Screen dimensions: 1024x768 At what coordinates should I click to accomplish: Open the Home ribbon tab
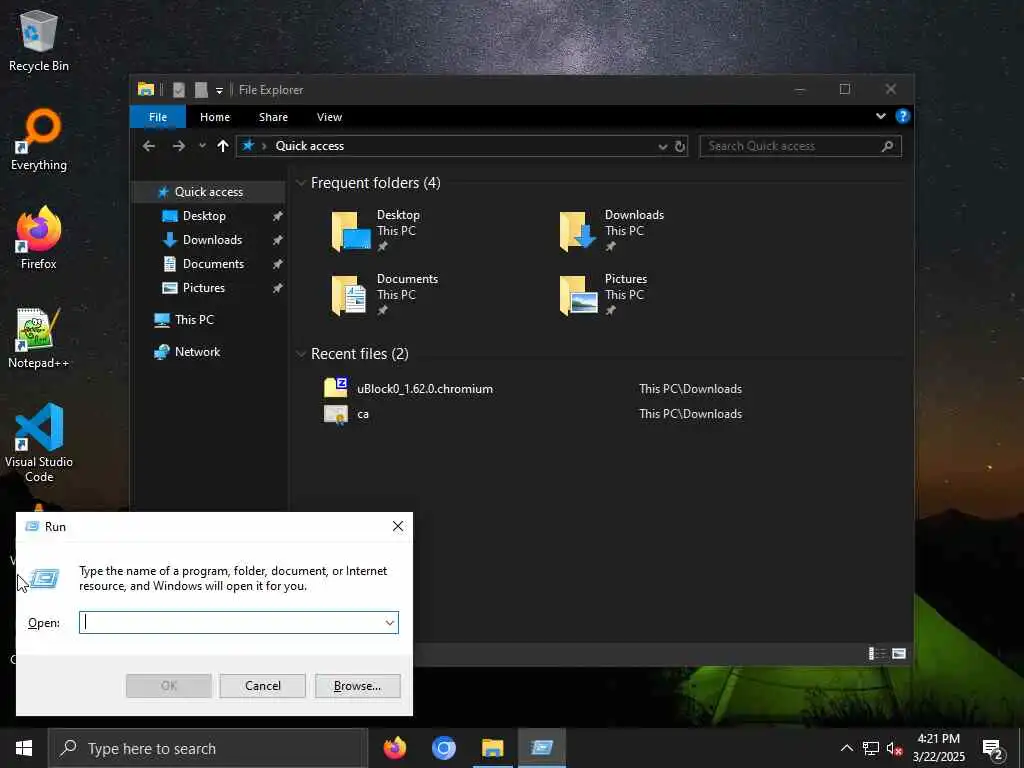coord(215,117)
